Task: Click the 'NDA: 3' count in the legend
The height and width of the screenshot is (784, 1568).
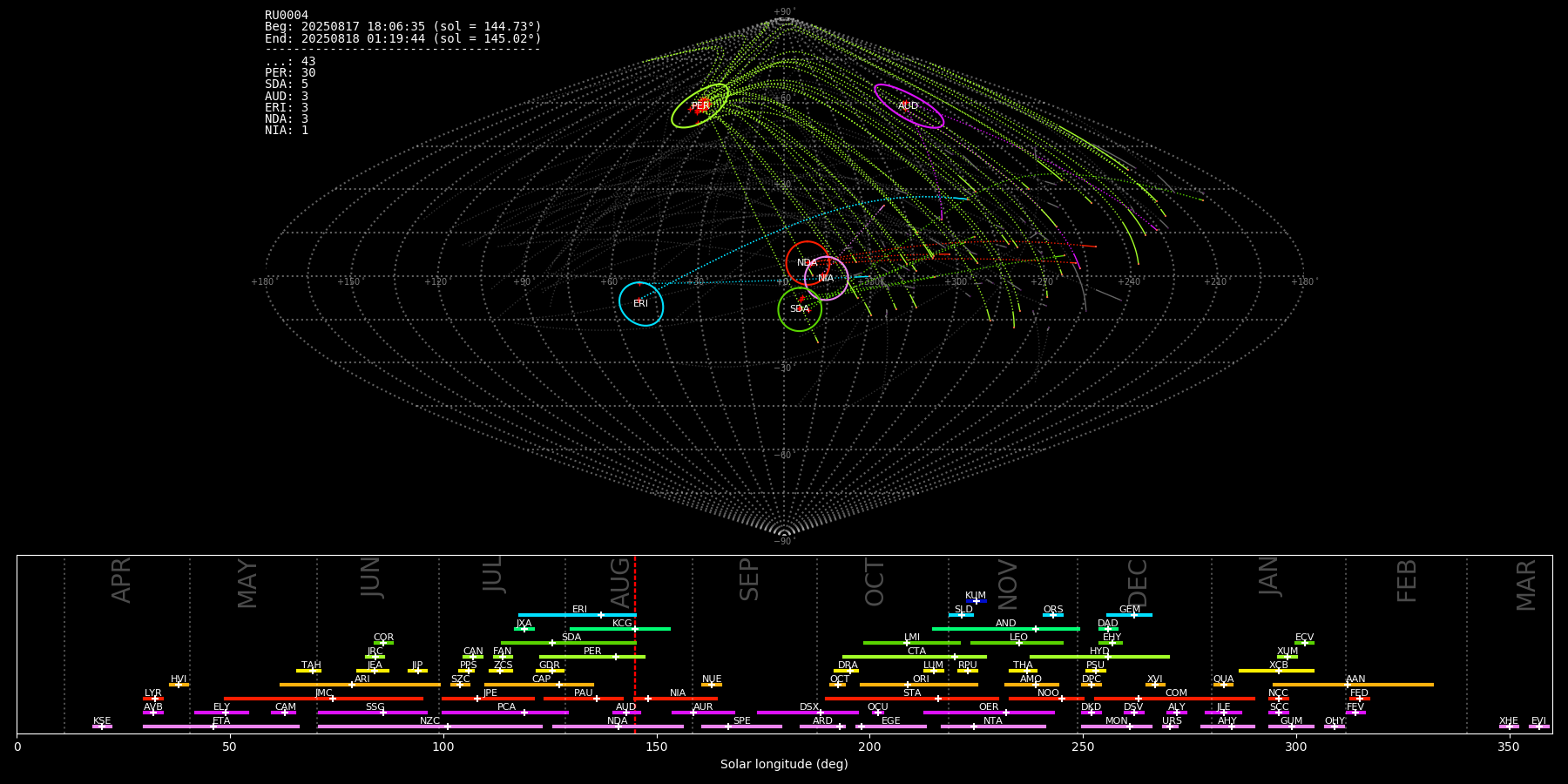Action: pos(287,119)
